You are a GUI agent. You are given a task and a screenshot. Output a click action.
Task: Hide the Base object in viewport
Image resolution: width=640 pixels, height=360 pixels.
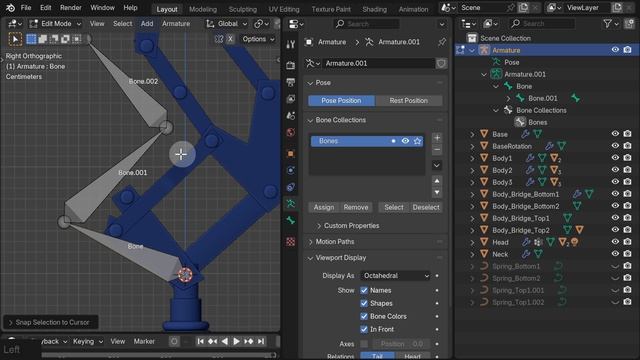[x=615, y=134]
